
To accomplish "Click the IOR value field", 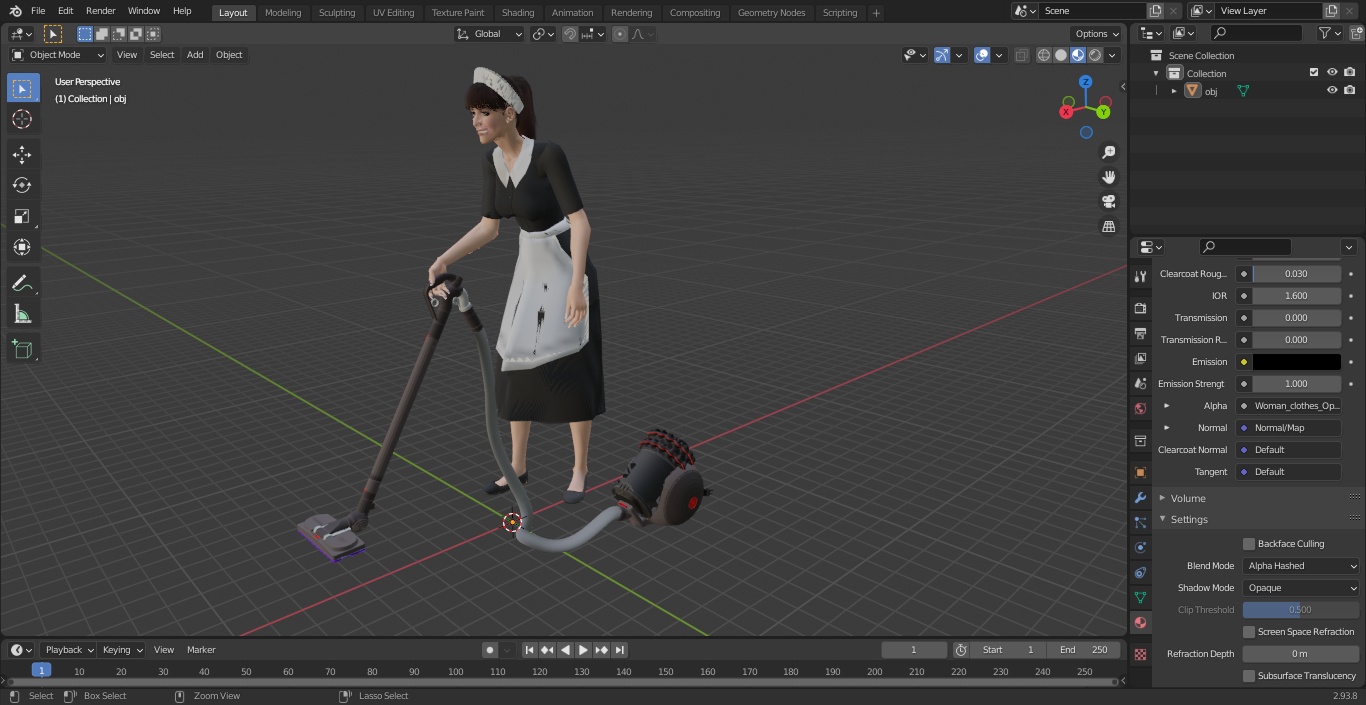I will (1296, 296).
